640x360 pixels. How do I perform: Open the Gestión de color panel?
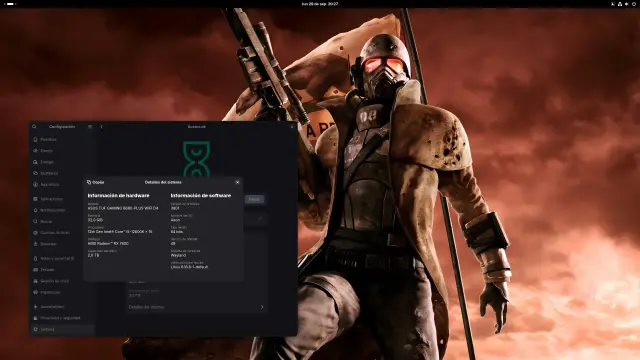(x=62, y=281)
